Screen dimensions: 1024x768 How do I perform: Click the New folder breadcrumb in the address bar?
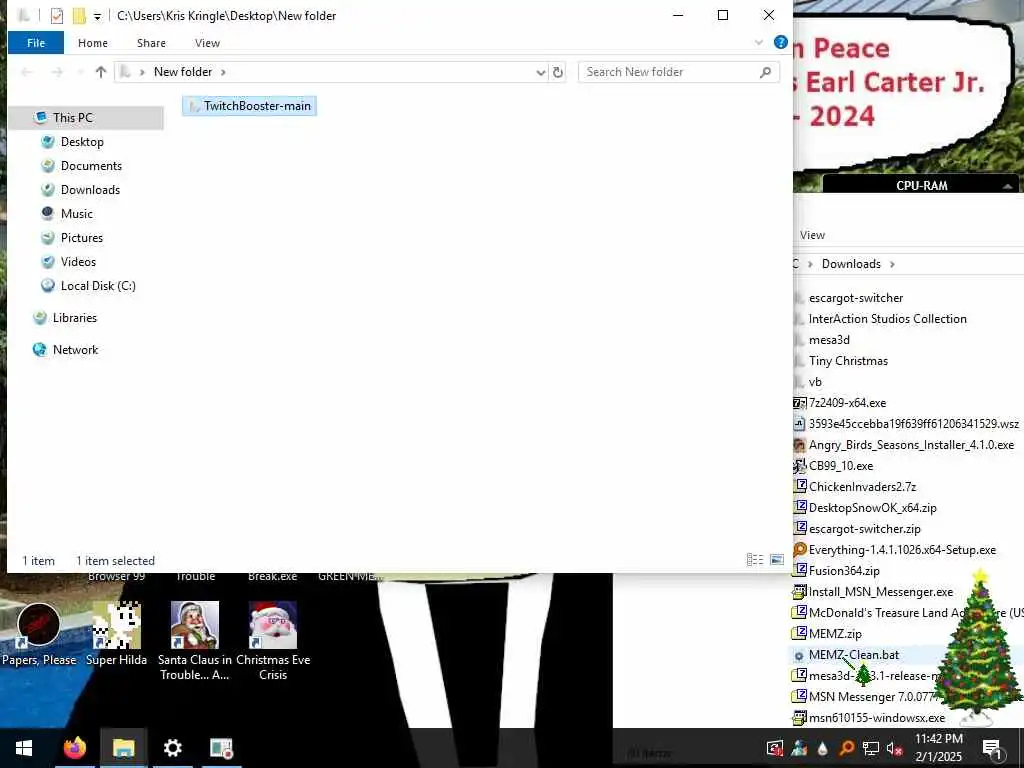[183, 72]
